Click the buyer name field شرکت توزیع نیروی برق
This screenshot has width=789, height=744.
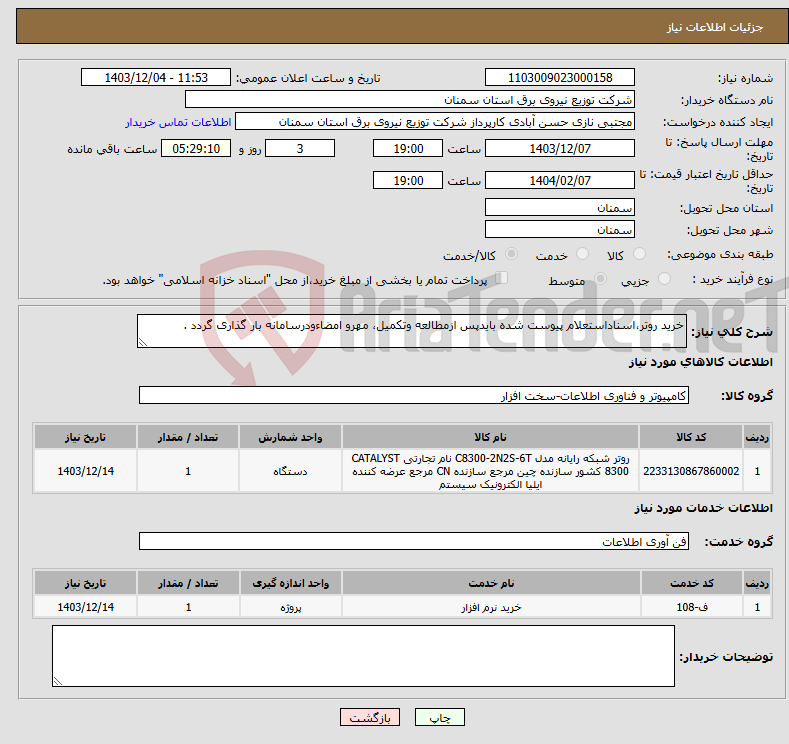pyautogui.click(x=410, y=100)
